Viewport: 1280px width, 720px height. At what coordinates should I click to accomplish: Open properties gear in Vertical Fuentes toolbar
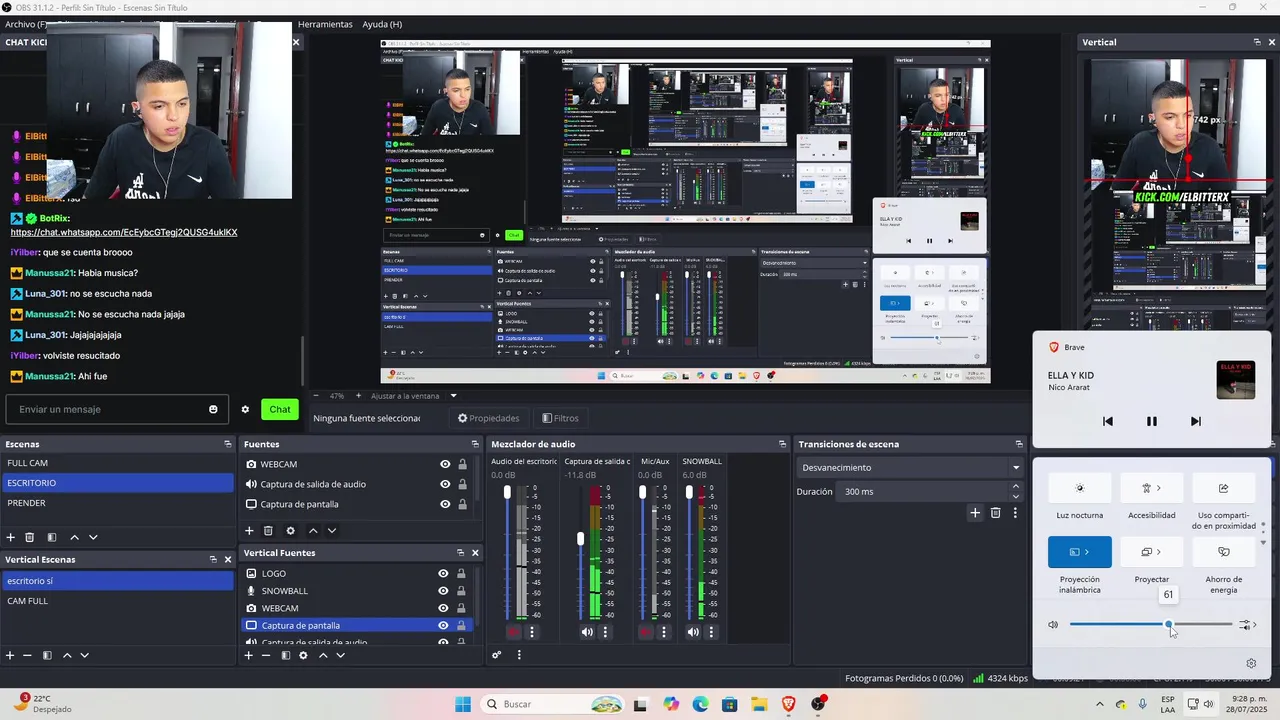coord(303,655)
